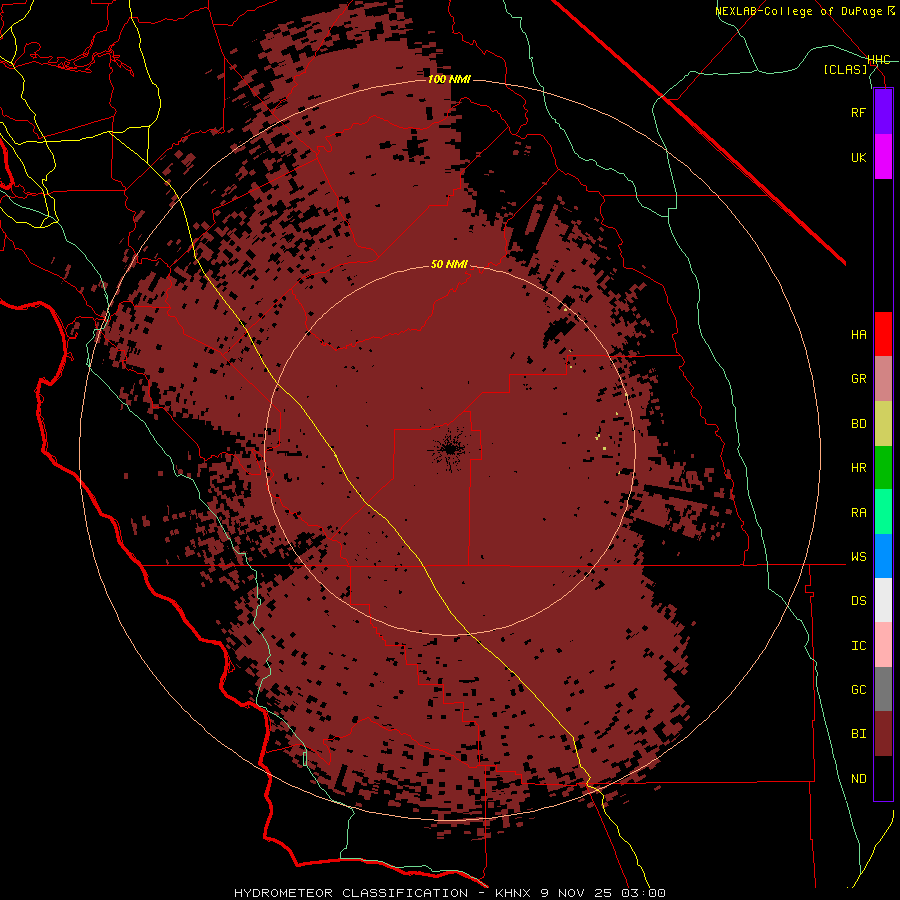The height and width of the screenshot is (900, 900).
Task: Click the WS legend label
Action: click(859, 557)
